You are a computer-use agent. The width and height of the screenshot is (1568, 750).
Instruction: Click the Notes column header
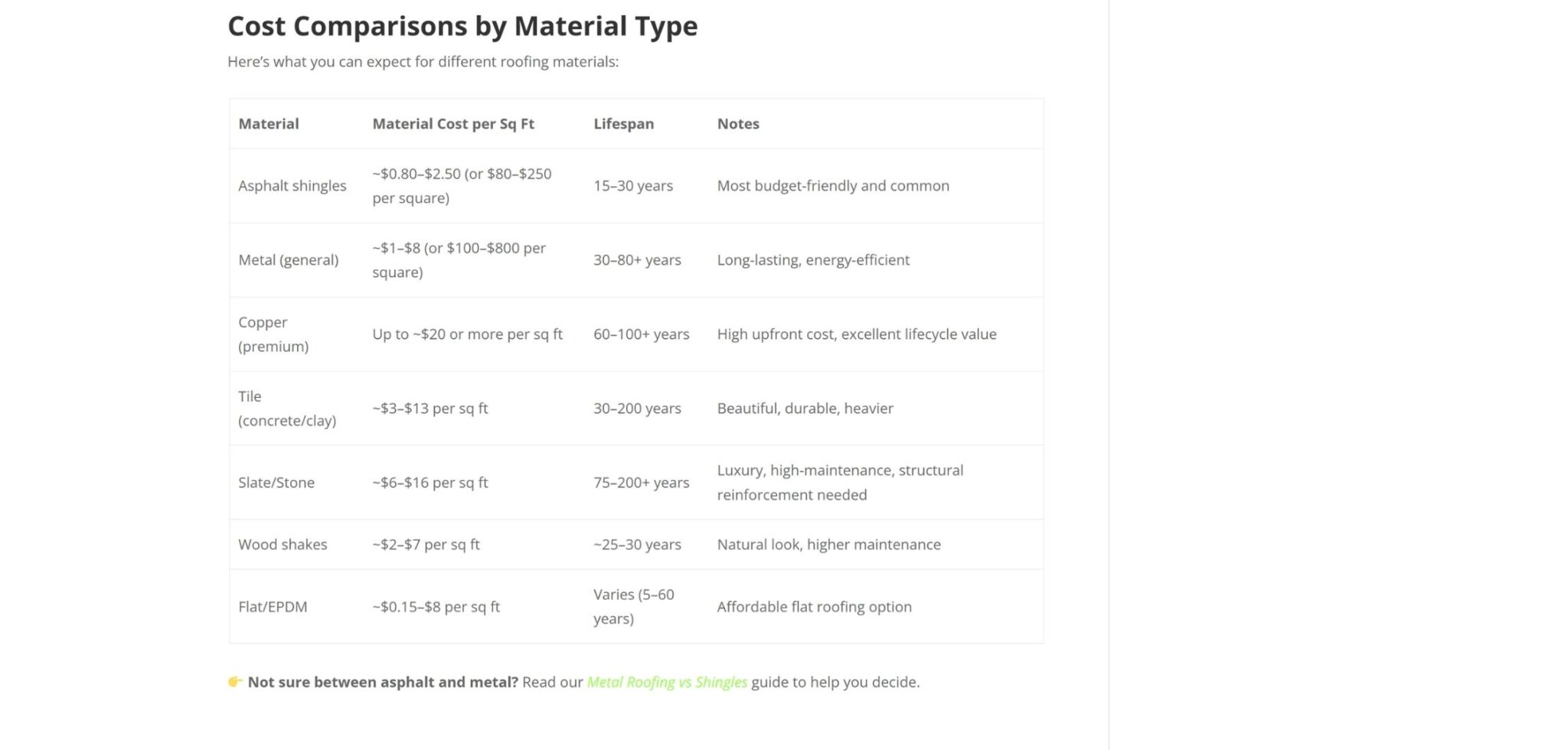[738, 124]
